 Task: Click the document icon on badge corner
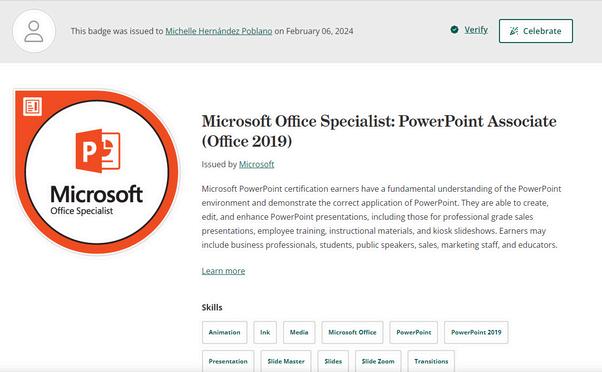[32, 107]
